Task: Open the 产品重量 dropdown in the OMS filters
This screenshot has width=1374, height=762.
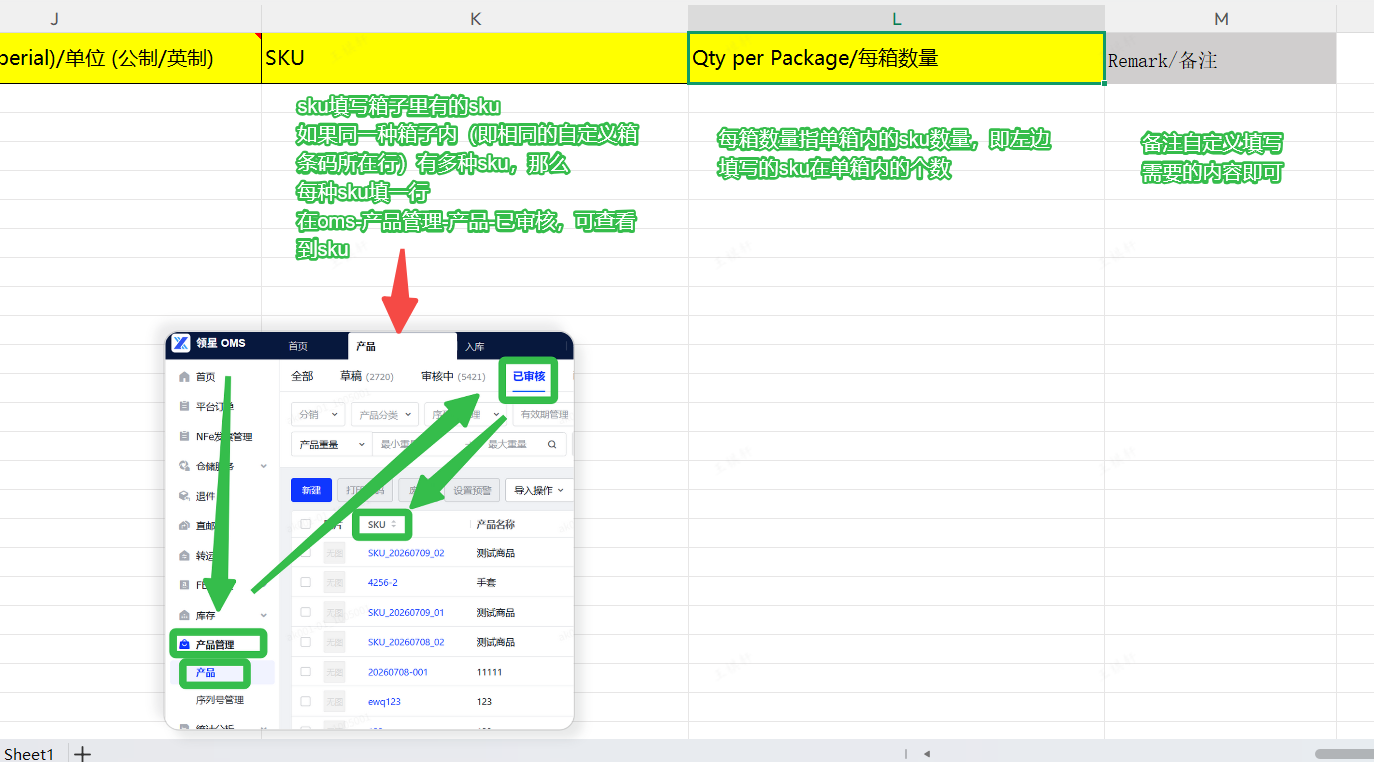Action: click(x=331, y=445)
